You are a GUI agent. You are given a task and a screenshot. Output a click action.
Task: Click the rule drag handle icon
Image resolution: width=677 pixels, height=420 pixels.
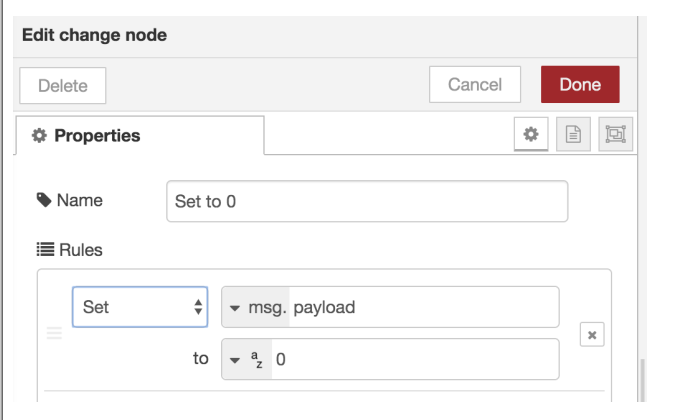[x=54, y=334]
